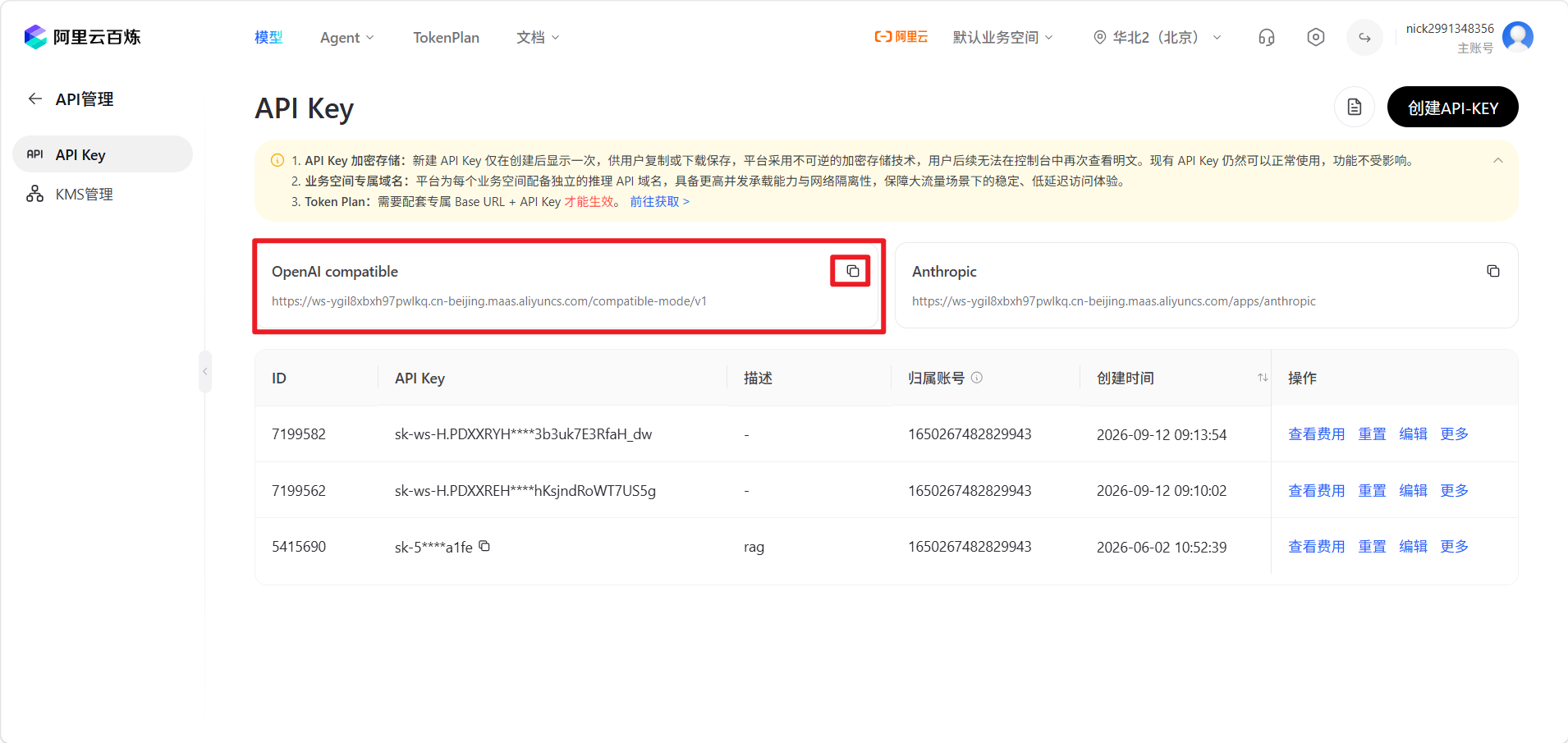Screen dimensions: 1568x743
Task: Edit key 7199582
Action: [x=1413, y=434]
